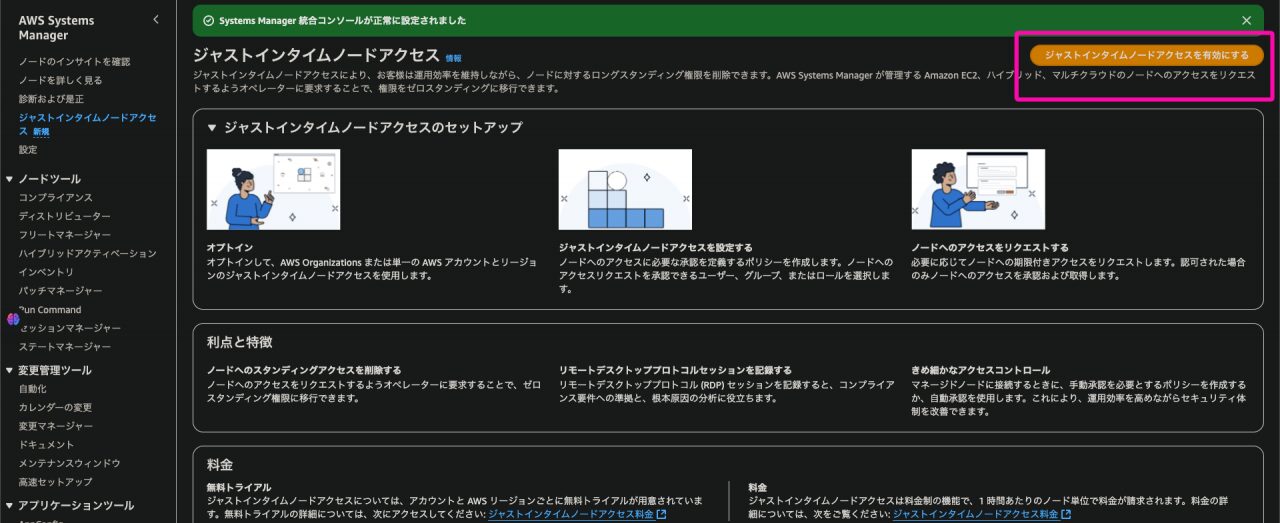Image resolution: width=1280 pixels, height=523 pixels.
Task: Open 高速セットアップ page
Action: 55,482
